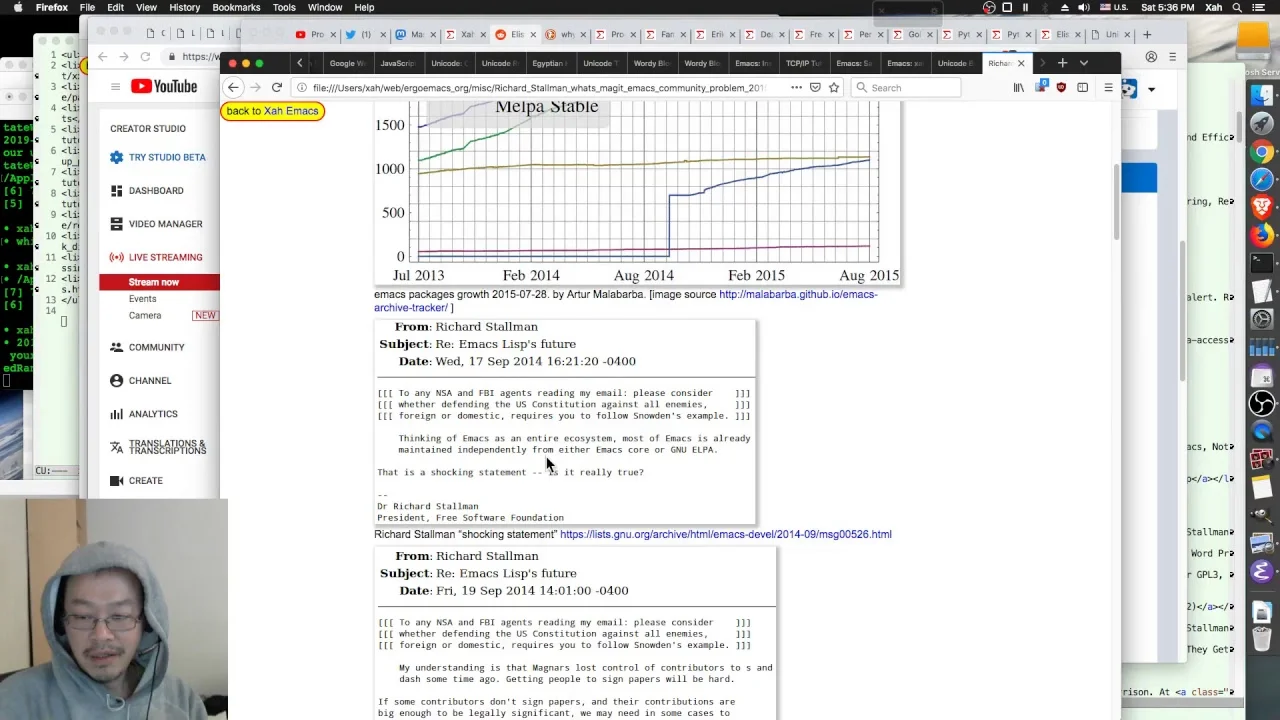Expand the list all tabs dropdown arrow
This screenshot has height=720, width=1280.
(1084, 63)
